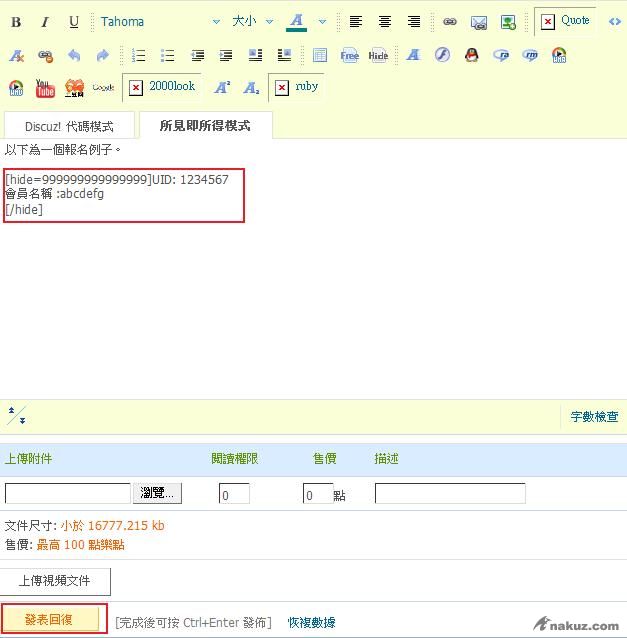Insert a YouTube video
This screenshot has height=638, width=627.
(45, 88)
